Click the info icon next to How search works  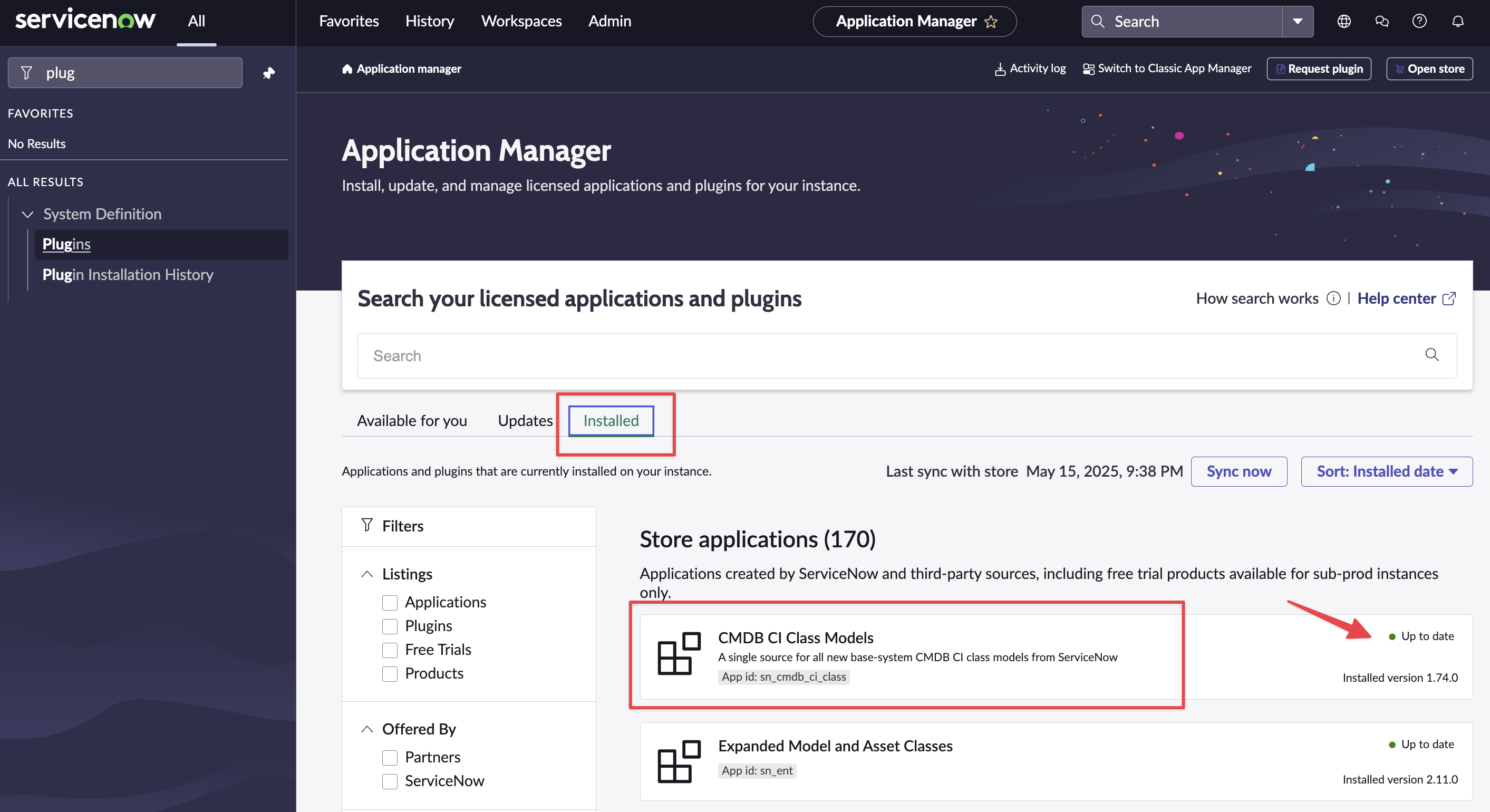(x=1333, y=298)
